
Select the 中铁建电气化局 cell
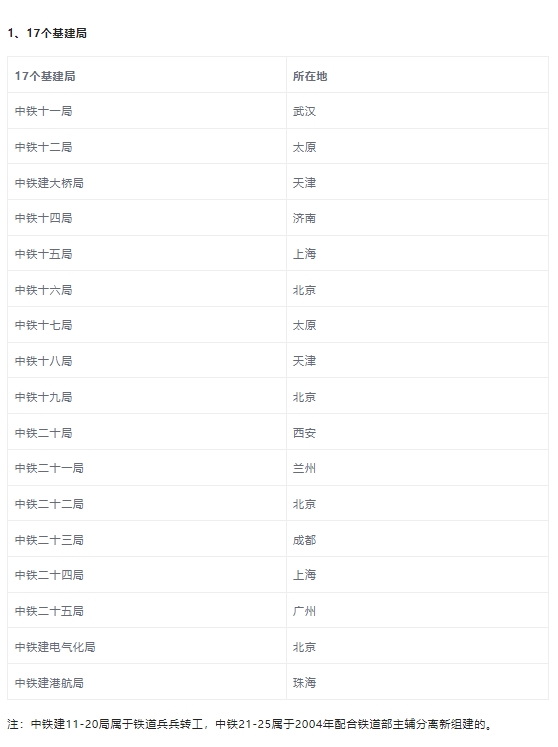147,646
